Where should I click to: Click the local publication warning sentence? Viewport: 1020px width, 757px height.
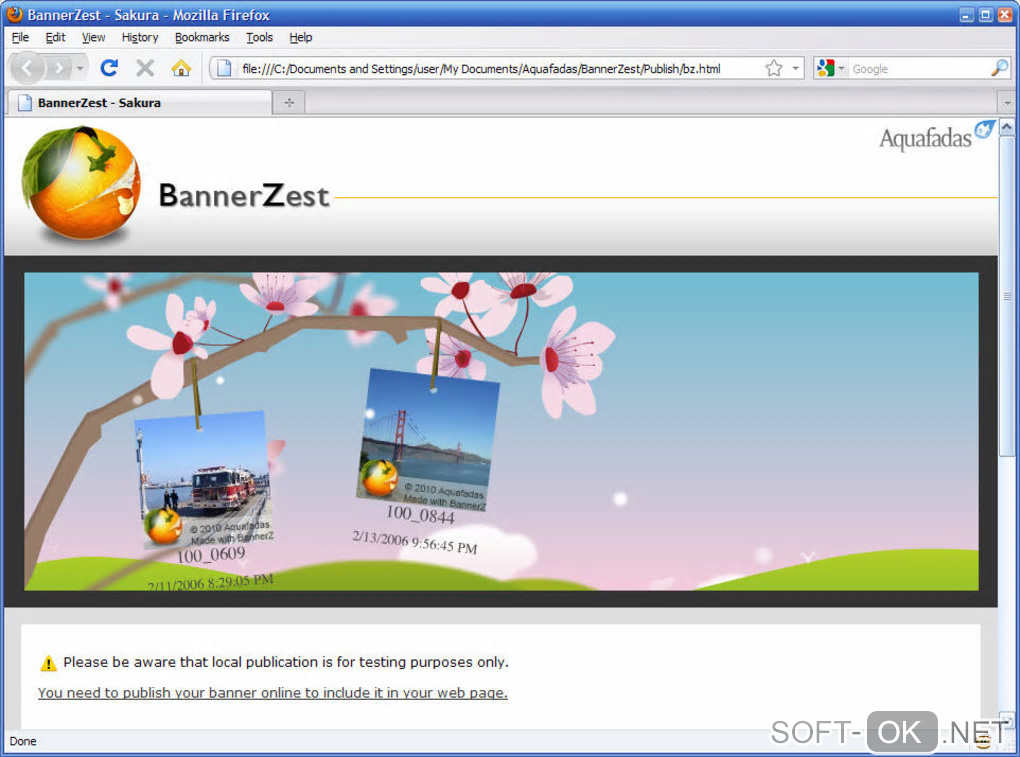[286, 662]
